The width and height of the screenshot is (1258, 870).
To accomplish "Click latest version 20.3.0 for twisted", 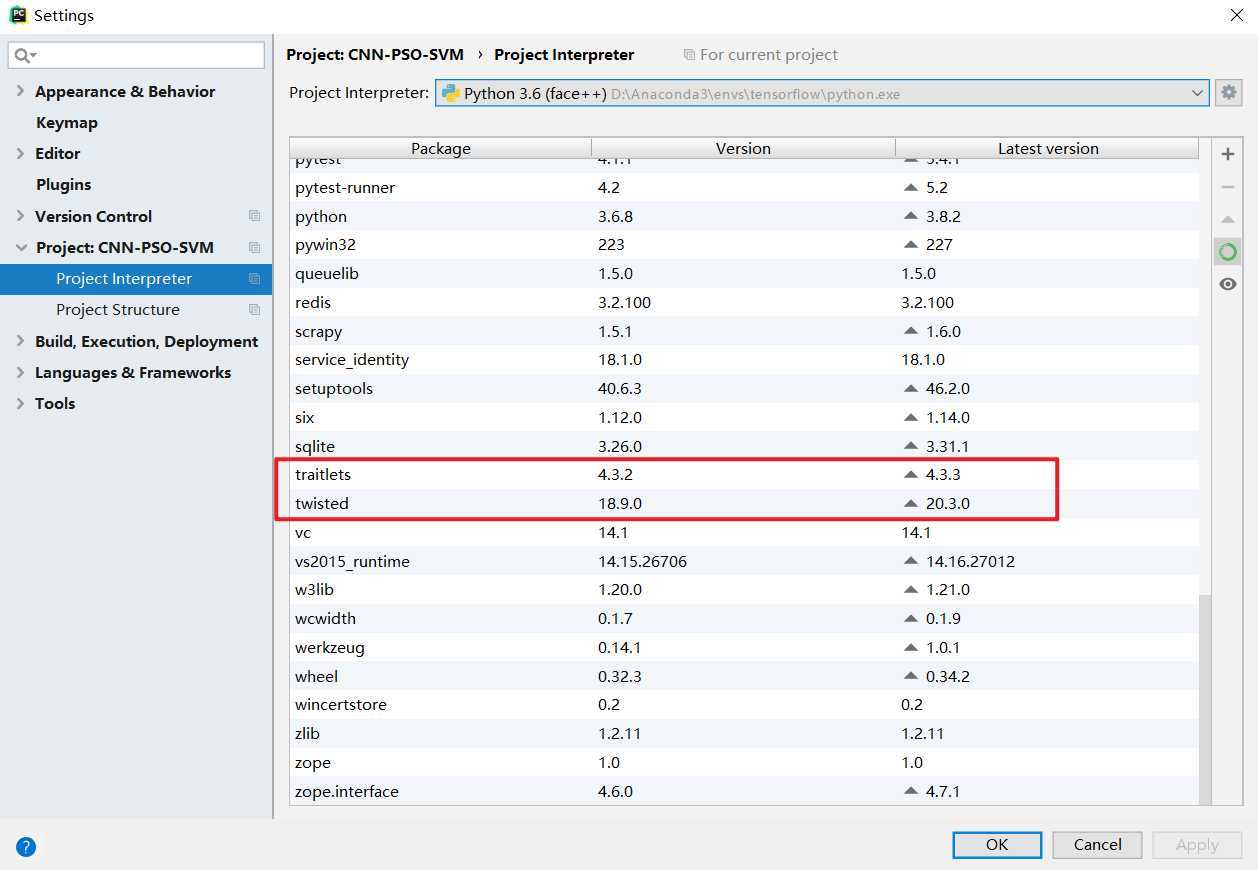I will (948, 504).
